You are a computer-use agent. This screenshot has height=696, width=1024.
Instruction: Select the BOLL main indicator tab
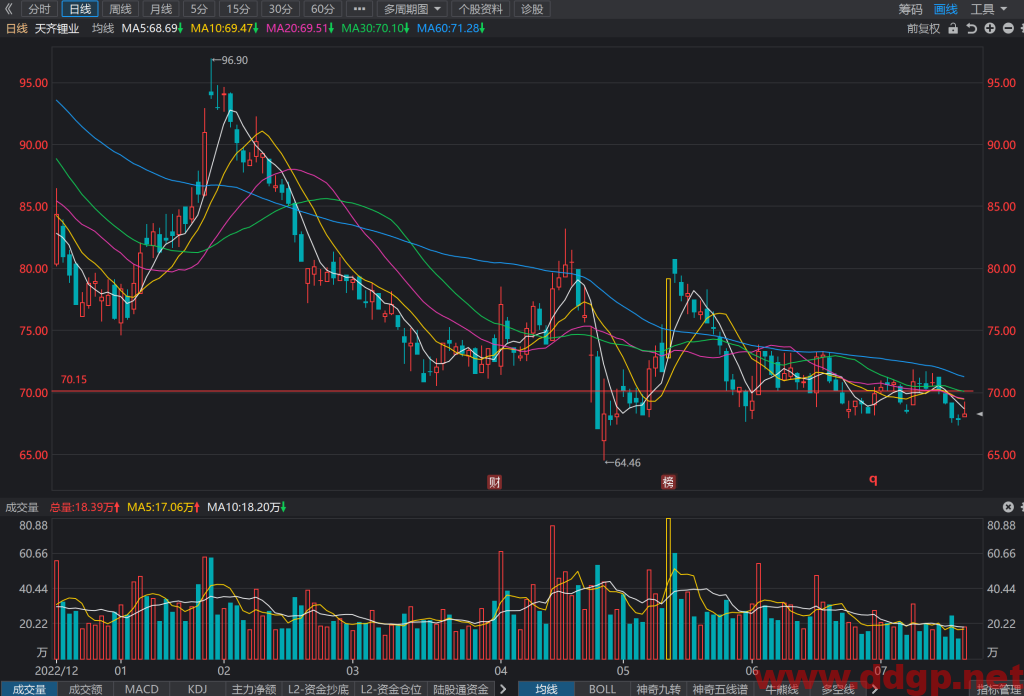[x=602, y=689]
